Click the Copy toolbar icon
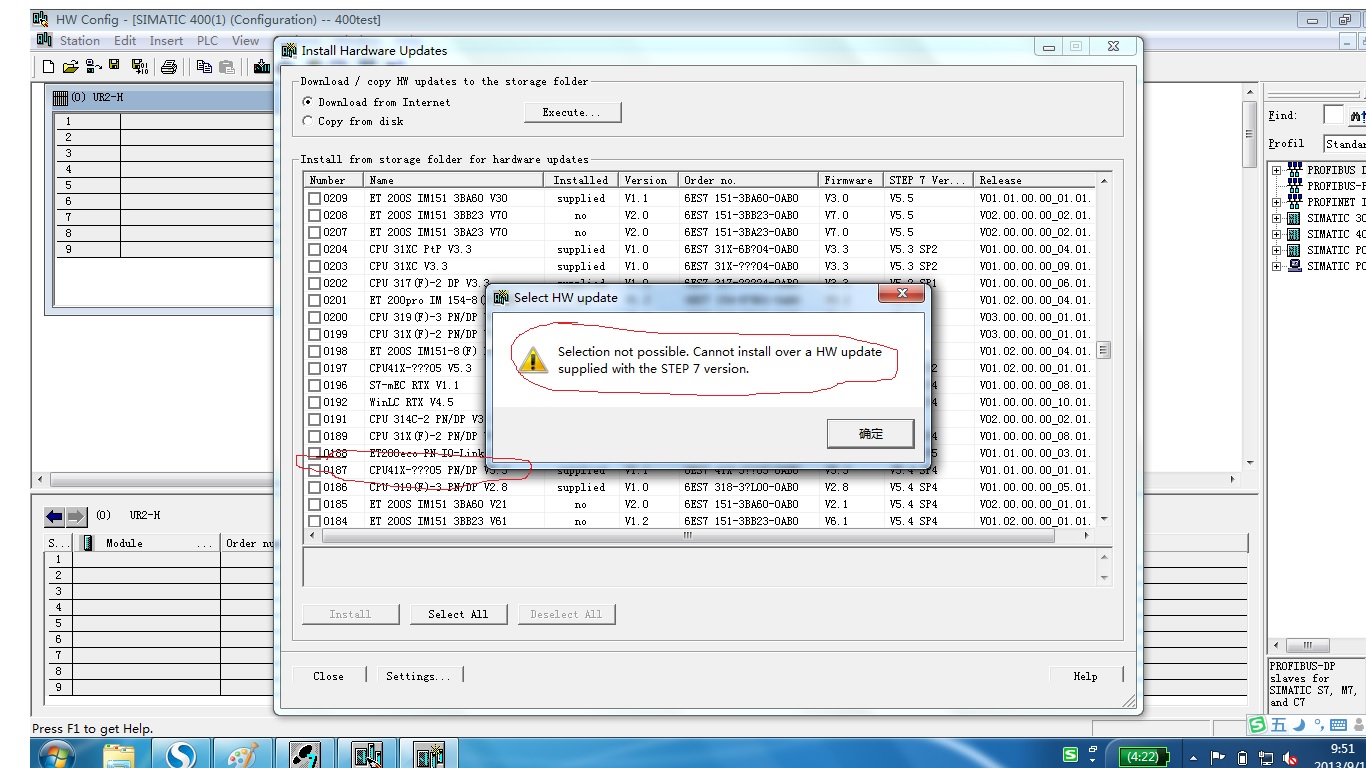This screenshot has height=768, width=1366. click(205, 67)
